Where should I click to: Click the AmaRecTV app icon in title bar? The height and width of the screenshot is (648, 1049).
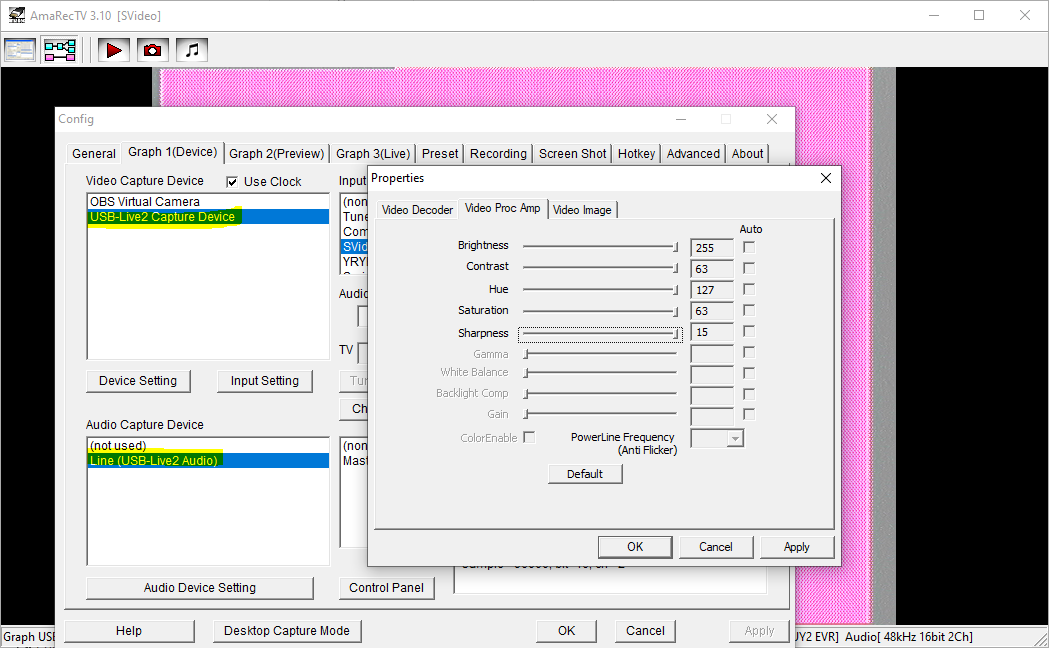tap(16, 15)
